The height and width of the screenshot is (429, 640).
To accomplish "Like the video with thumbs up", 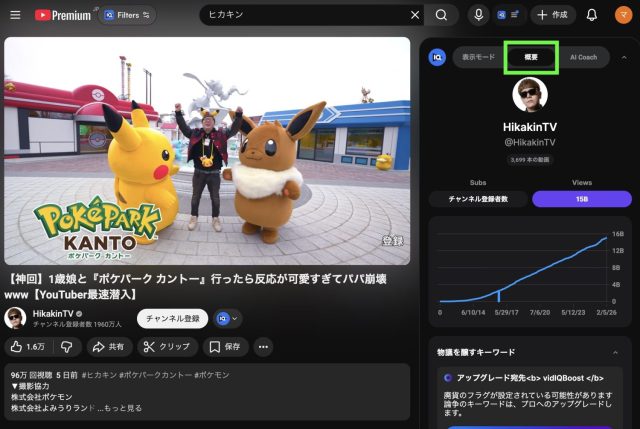I will [x=27, y=347].
